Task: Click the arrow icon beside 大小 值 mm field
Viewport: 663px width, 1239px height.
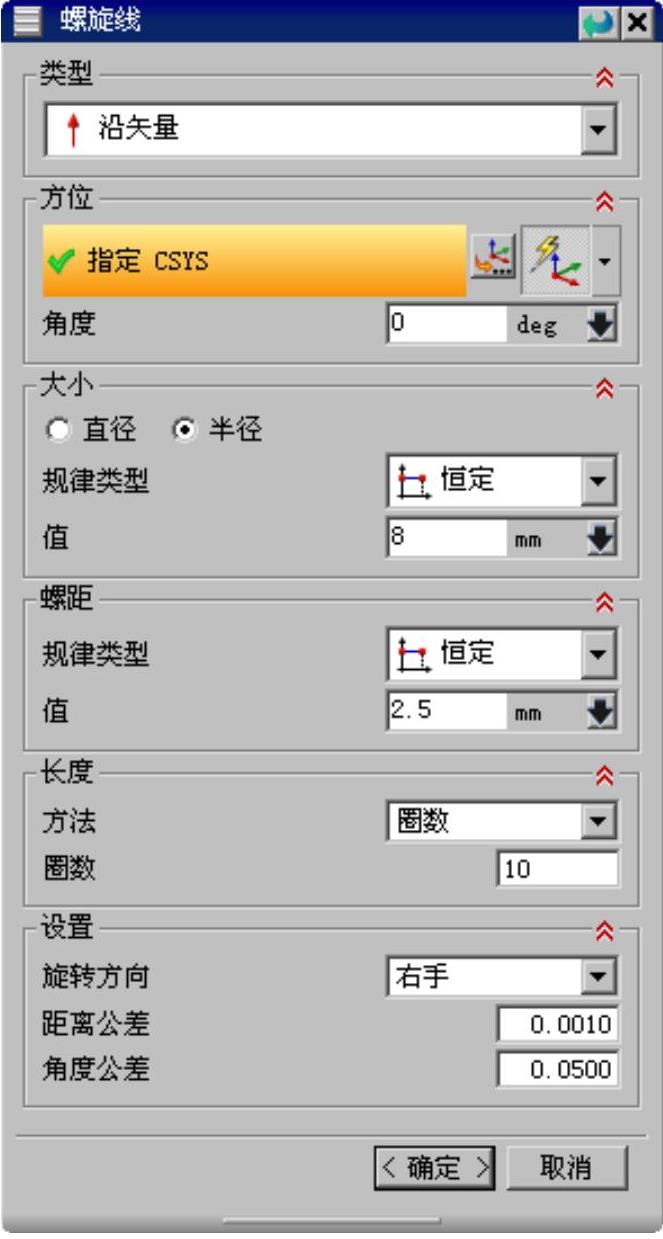Action: (x=603, y=540)
